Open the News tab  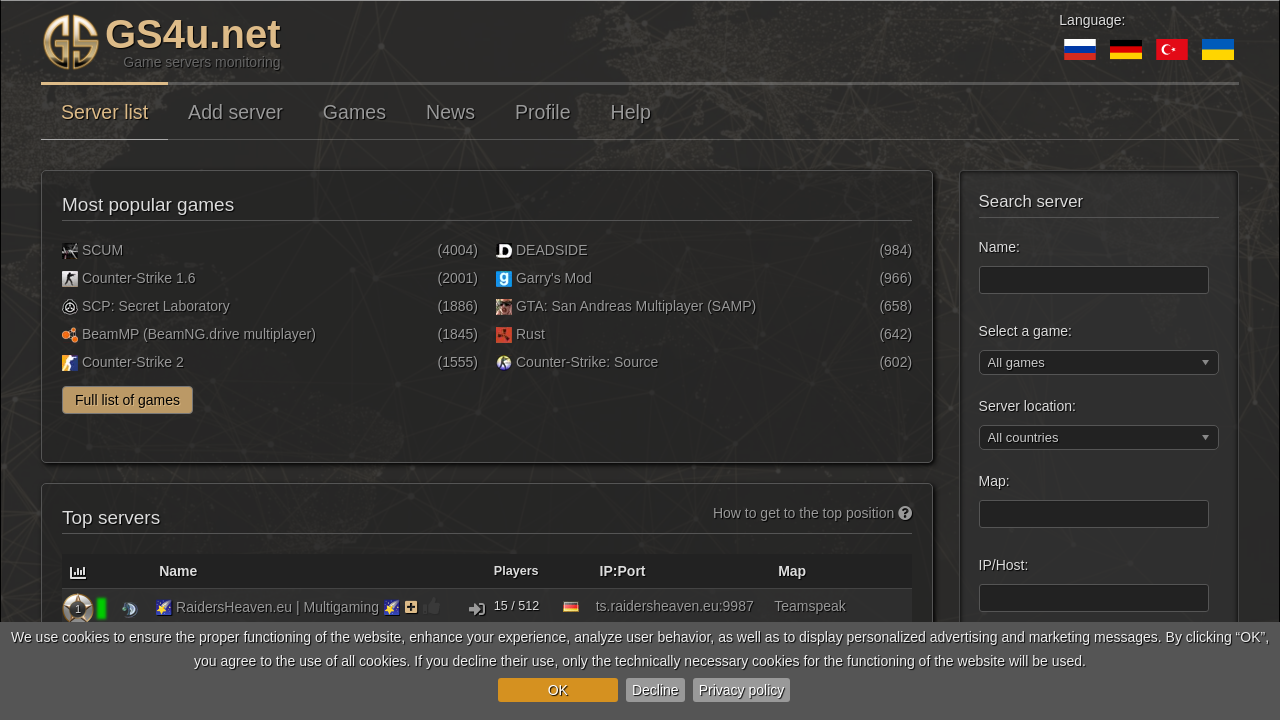point(450,112)
